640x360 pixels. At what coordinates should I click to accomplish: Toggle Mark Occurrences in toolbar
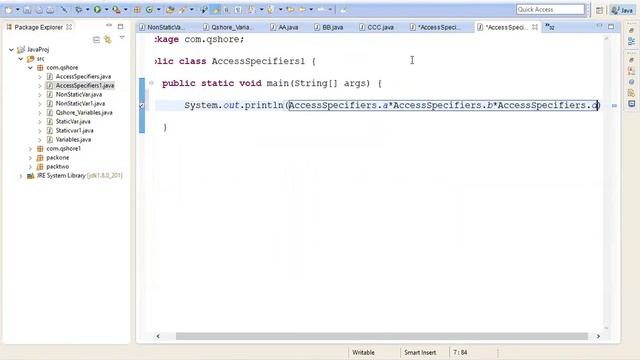tap(216, 9)
